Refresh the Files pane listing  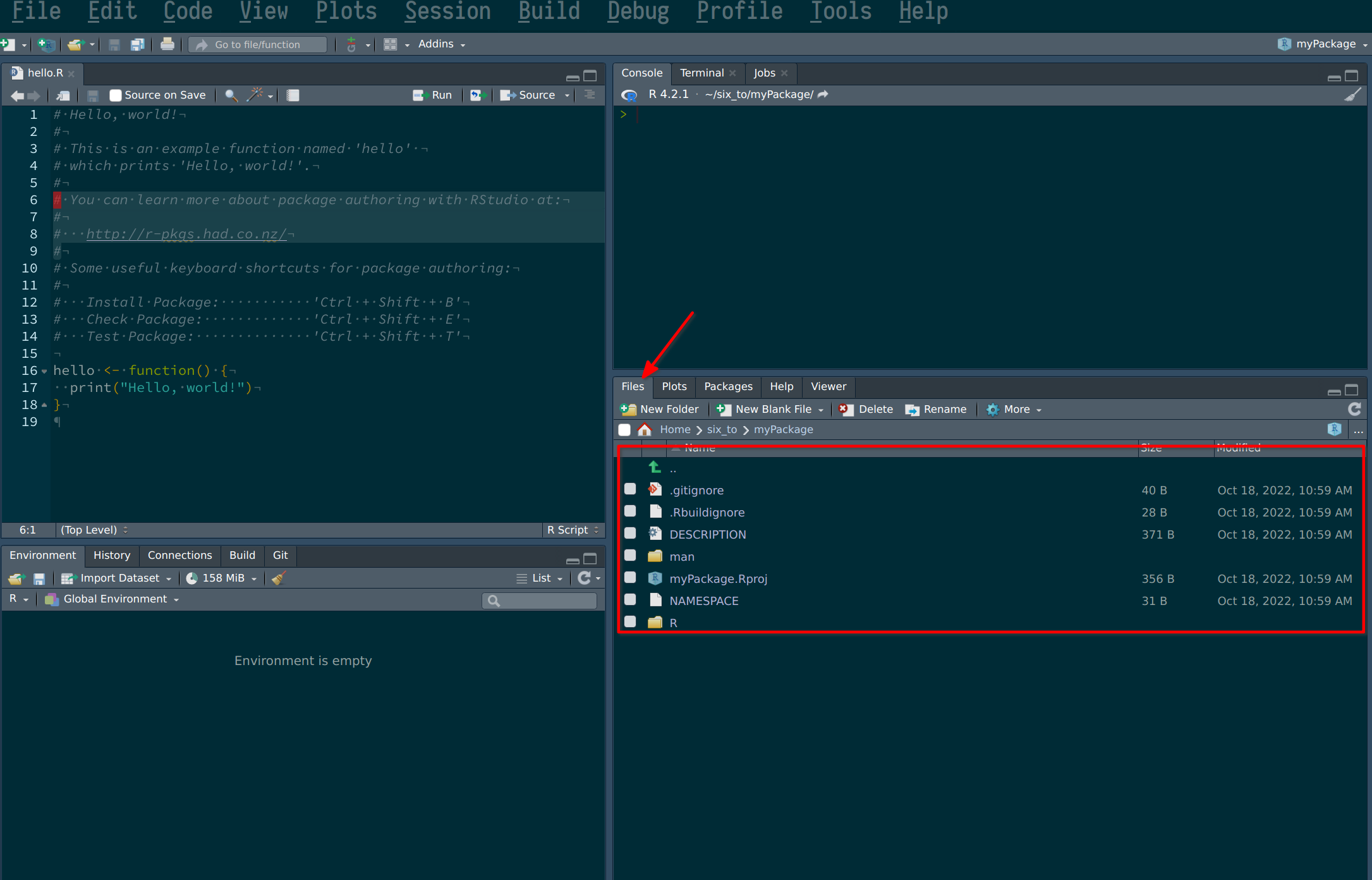[x=1354, y=409]
